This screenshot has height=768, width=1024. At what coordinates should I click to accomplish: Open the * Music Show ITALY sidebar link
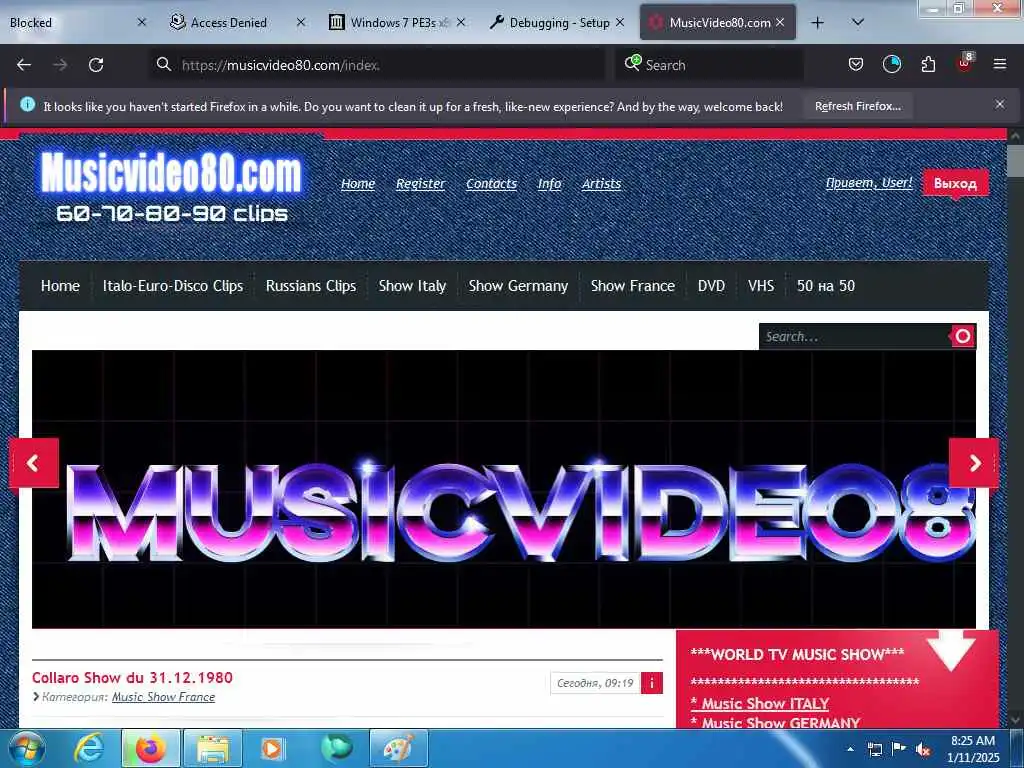click(760, 704)
